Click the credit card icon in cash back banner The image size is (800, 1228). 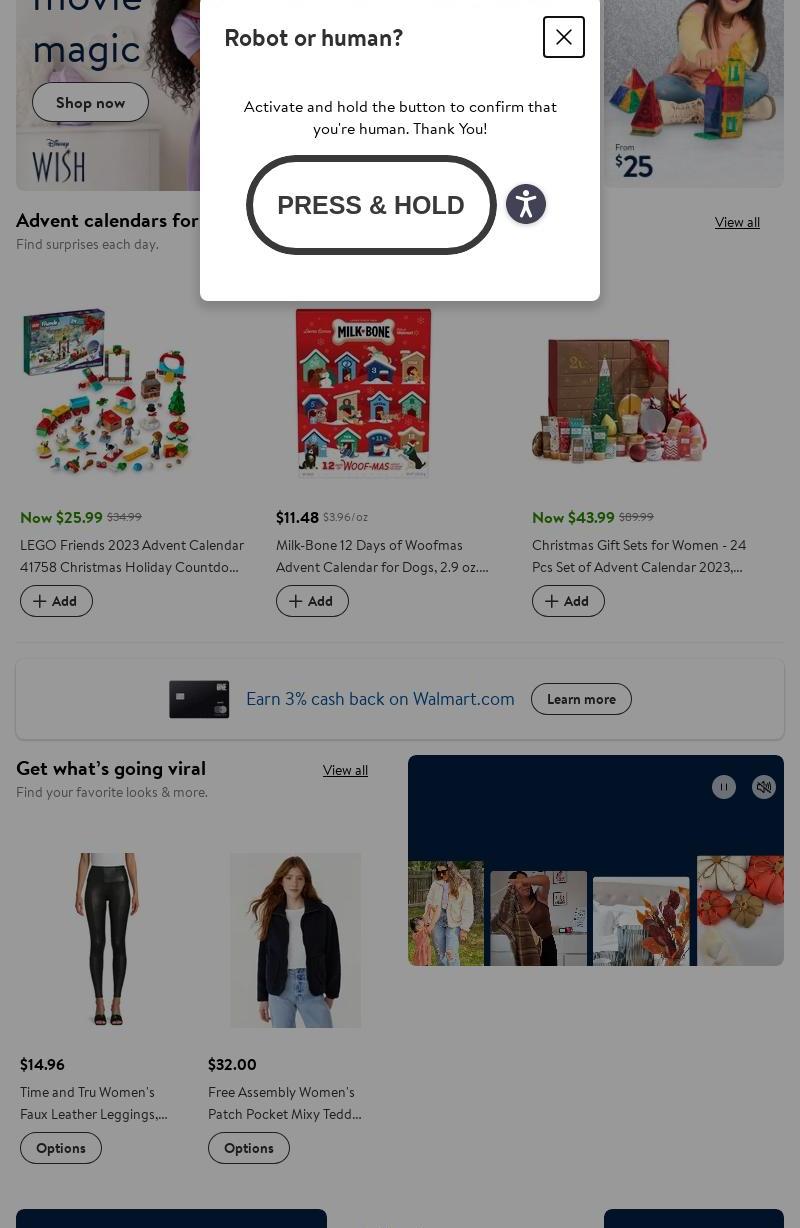click(199, 699)
